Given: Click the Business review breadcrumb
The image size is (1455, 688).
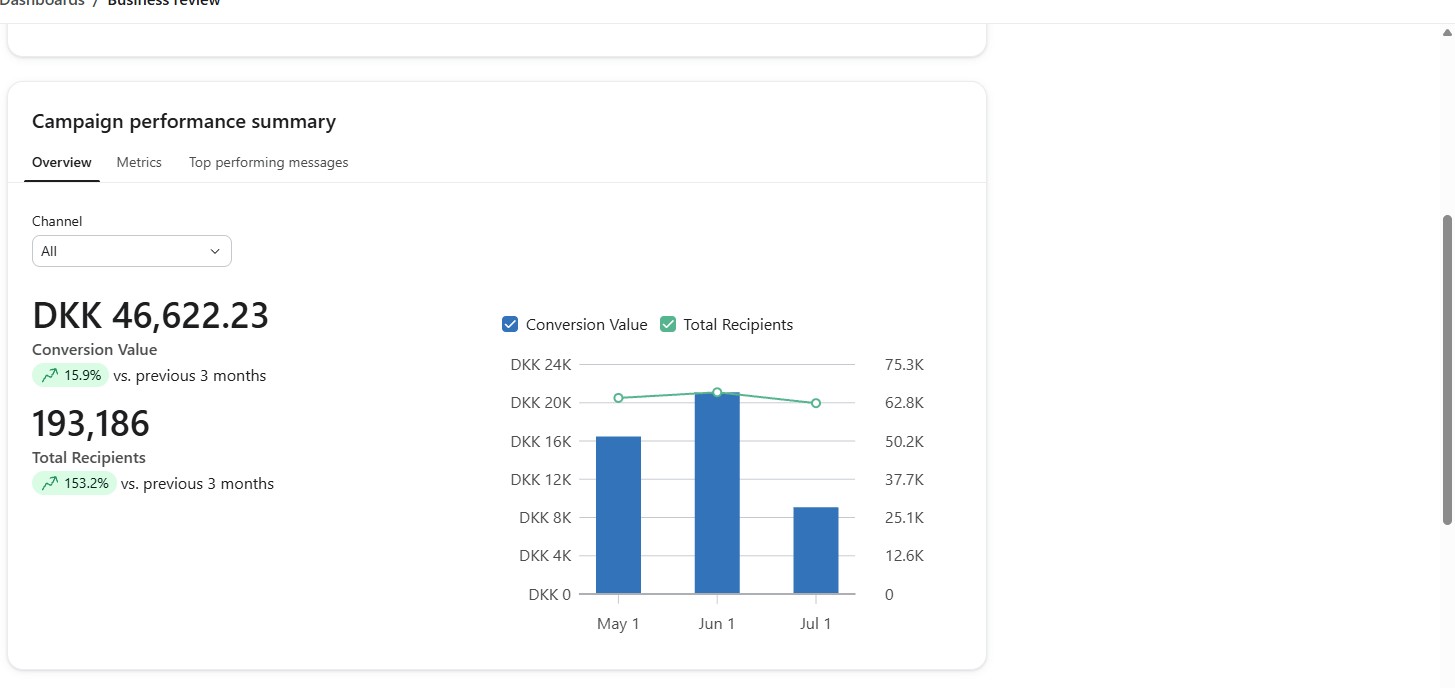Looking at the screenshot, I should point(164,4).
